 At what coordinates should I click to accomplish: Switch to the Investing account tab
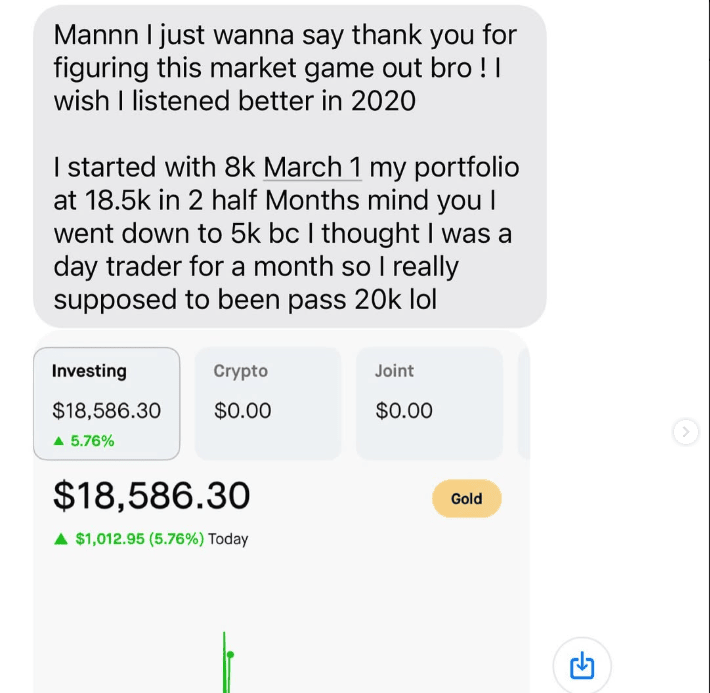[x=107, y=403]
